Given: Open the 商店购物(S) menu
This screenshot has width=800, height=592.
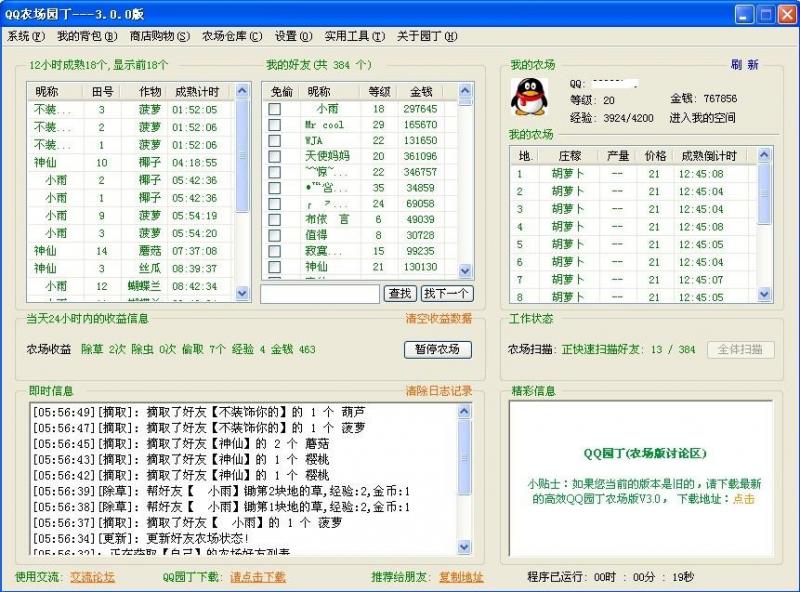Looking at the screenshot, I should (159, 36).
